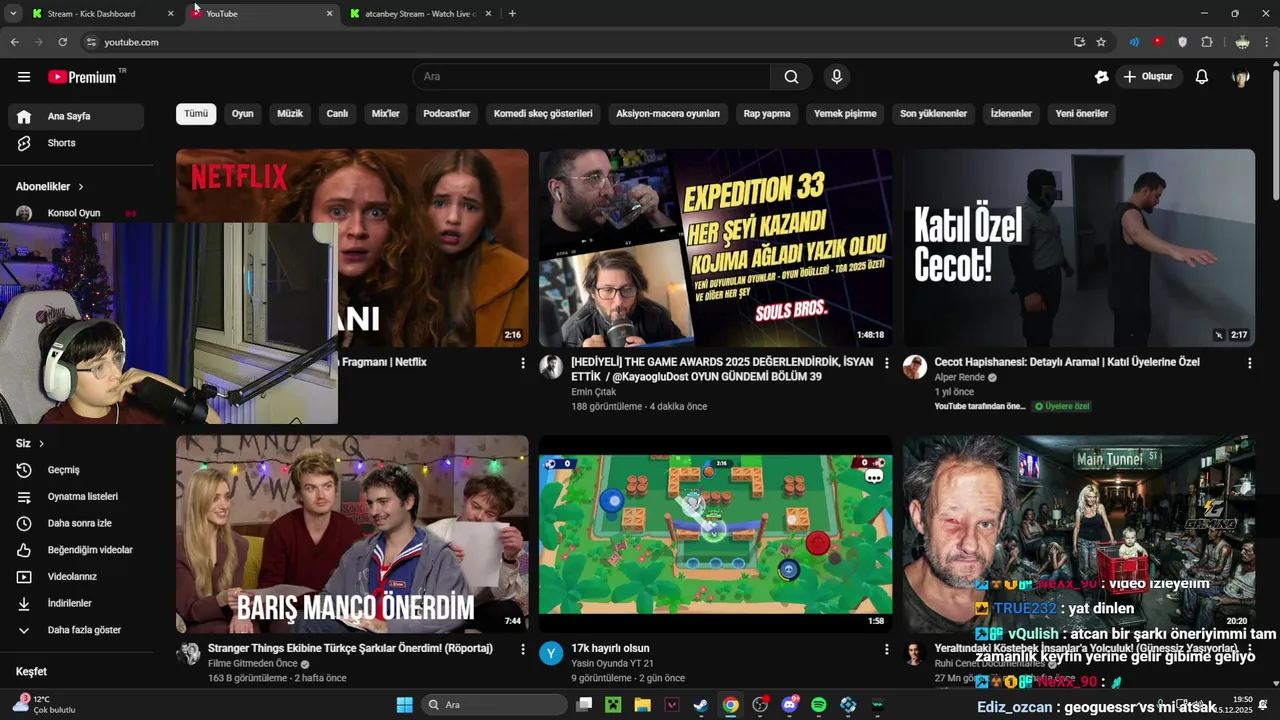Open Spotify from the taskbar
The image size is (1280, 720).
click(818, 705)
